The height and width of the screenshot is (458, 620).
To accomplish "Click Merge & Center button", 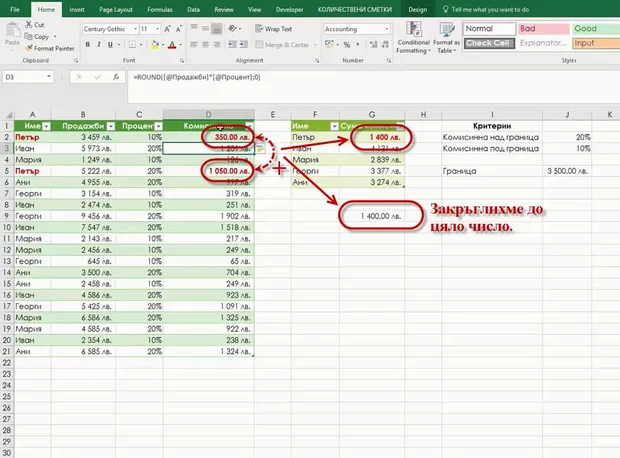I will click(282, 45).
